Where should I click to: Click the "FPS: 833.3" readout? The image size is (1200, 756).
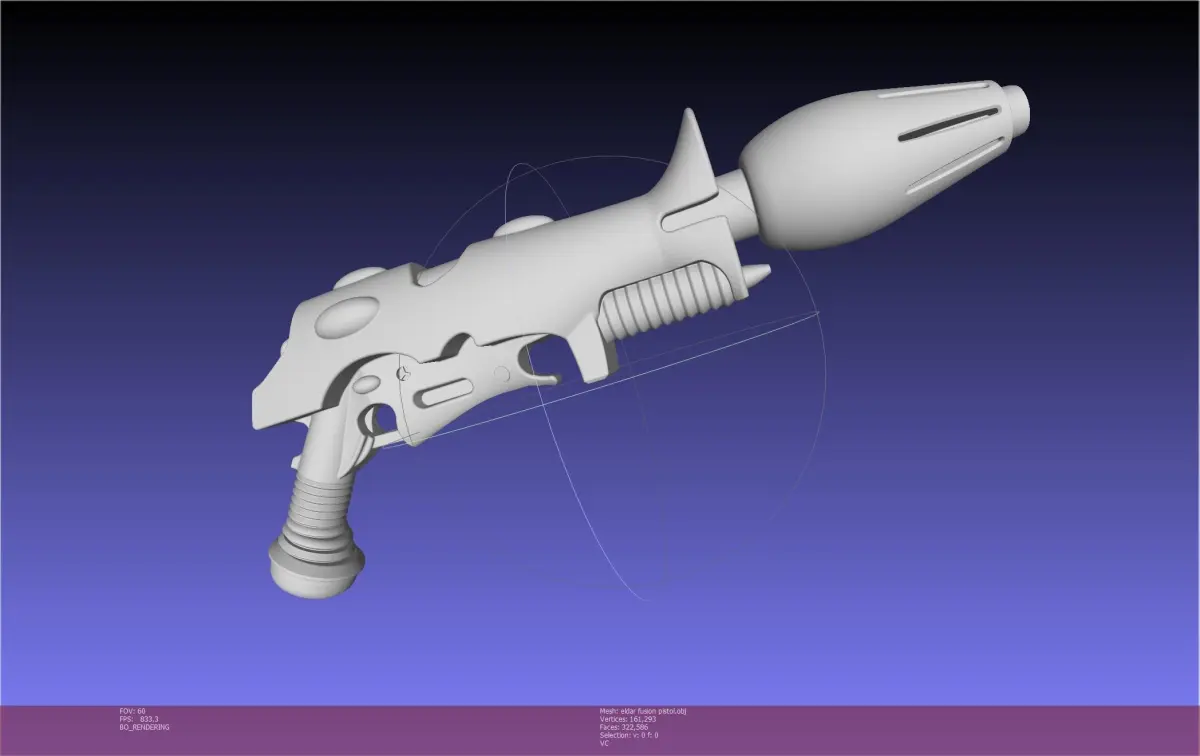coord(140,719)
